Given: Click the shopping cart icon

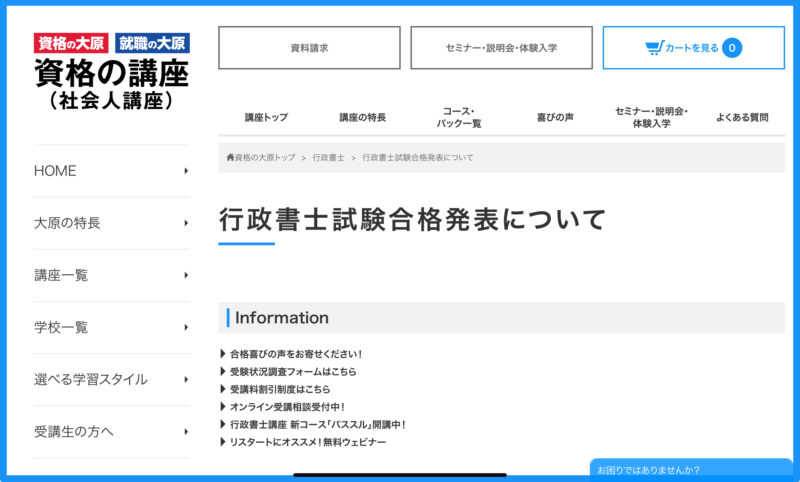Looking at the screenshot, I should (654, 47).
